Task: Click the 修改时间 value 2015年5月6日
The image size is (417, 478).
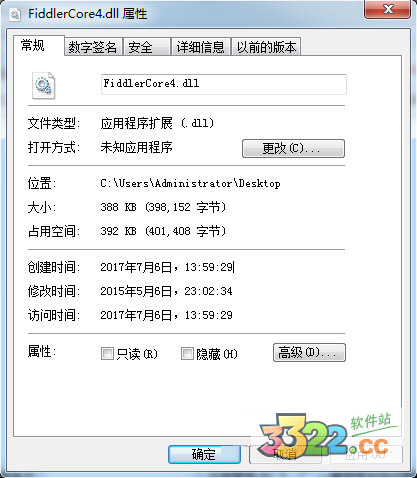Action: coord(136,291)
